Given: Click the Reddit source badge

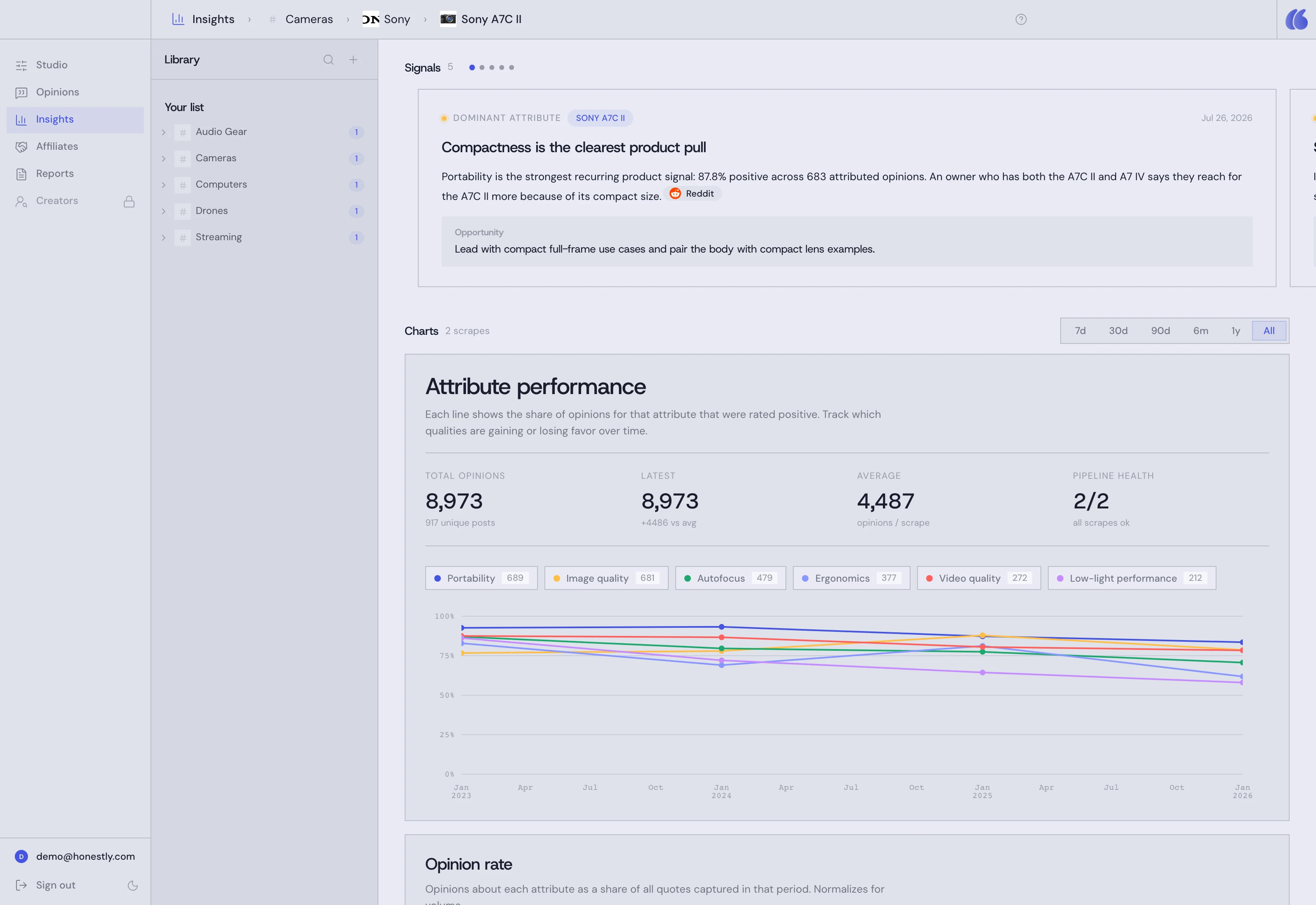Looking at the screenshot, I should [692, 194].
